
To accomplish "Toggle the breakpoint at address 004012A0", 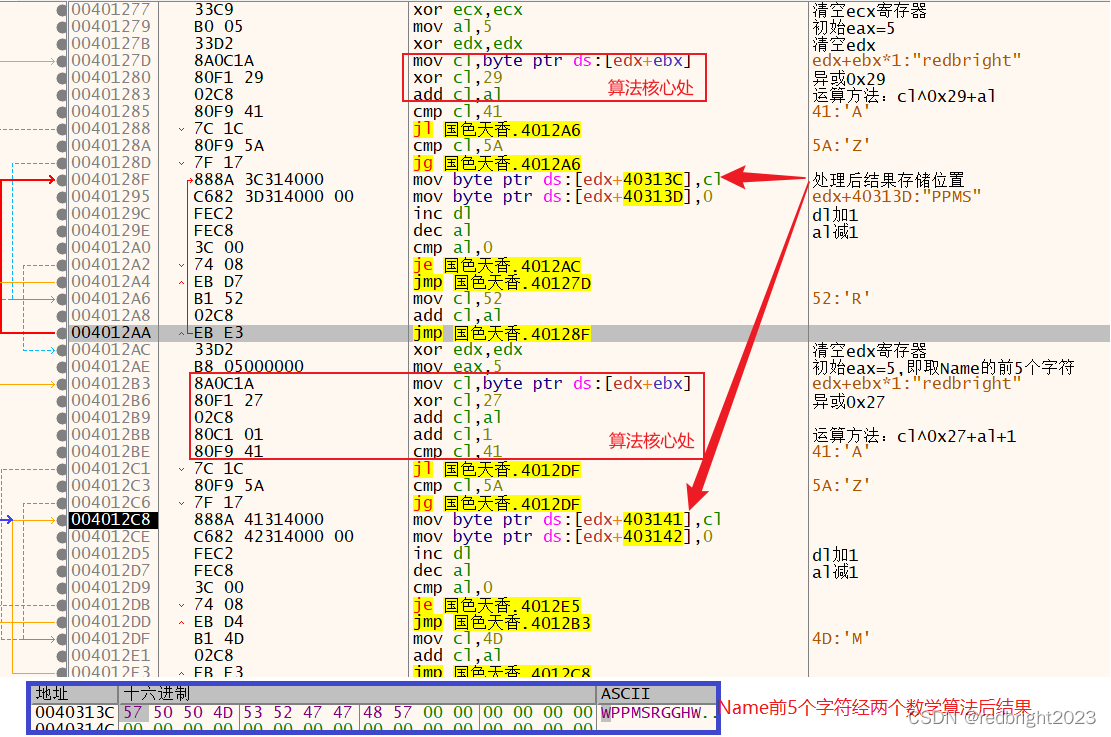I will [61, 248].
